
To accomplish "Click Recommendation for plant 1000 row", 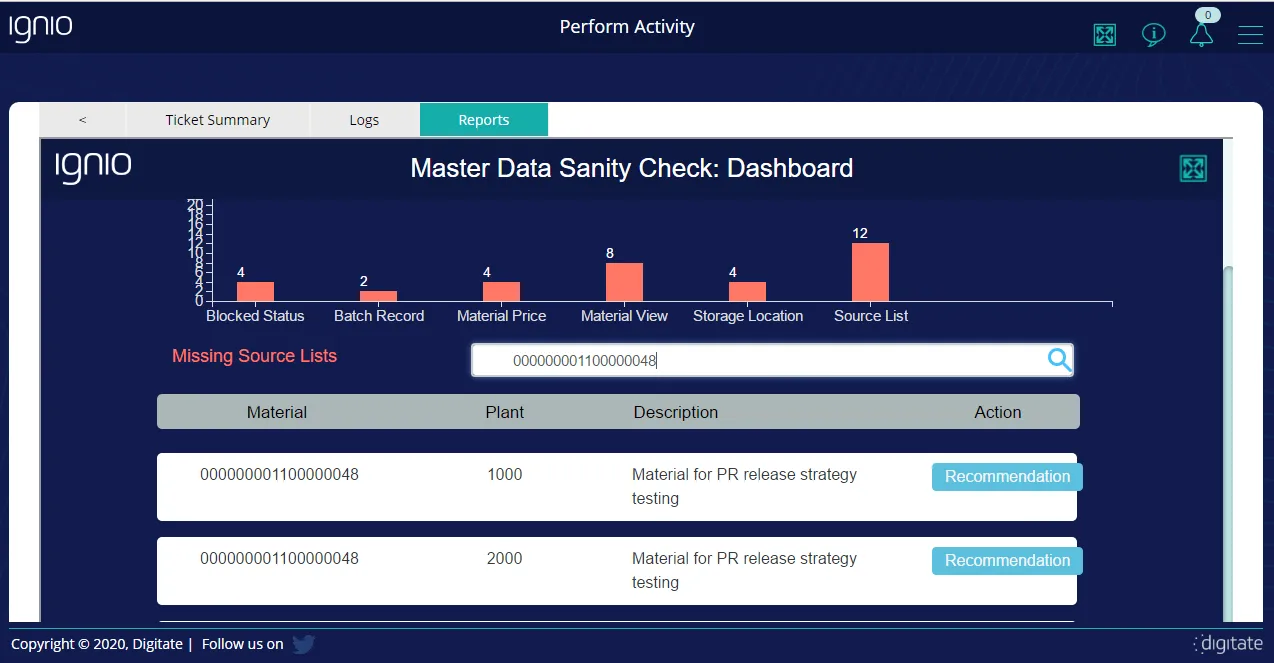I will [1006, 477].
